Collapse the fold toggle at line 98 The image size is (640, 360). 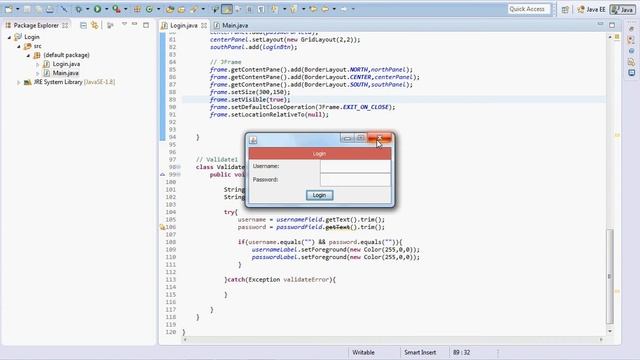tap(178, 167)
